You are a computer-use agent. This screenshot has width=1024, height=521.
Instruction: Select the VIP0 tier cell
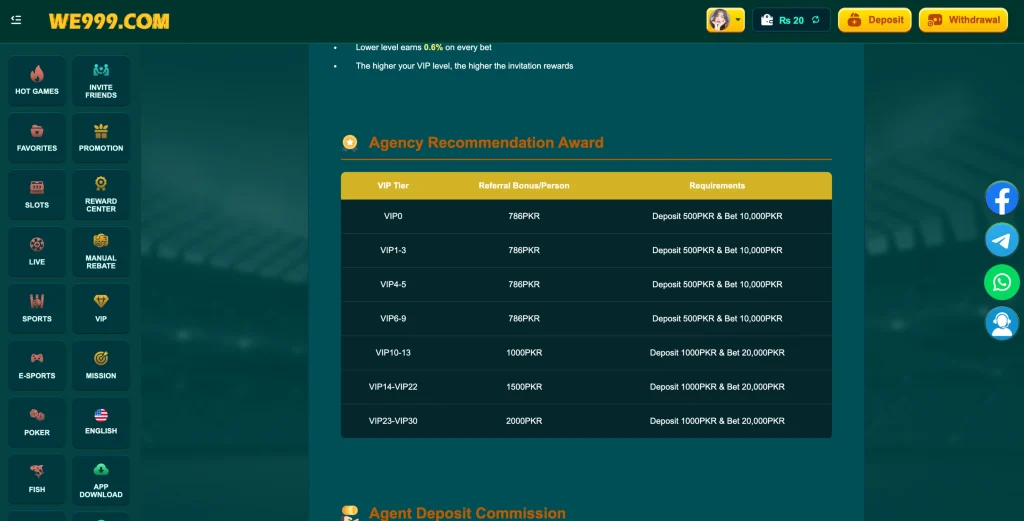click(x=393, y=216)
